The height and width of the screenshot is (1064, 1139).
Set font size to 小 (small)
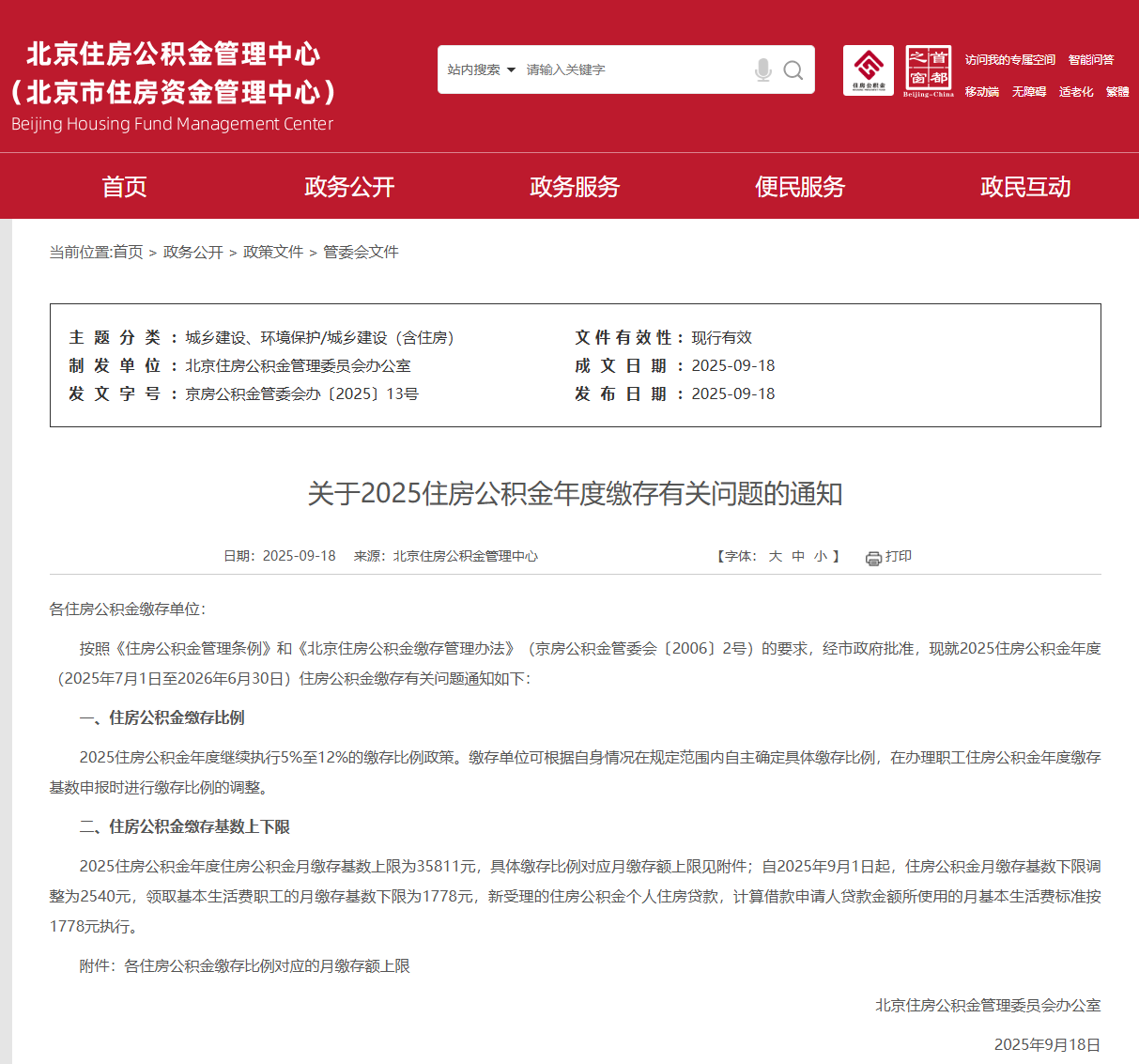coord(821,556)
